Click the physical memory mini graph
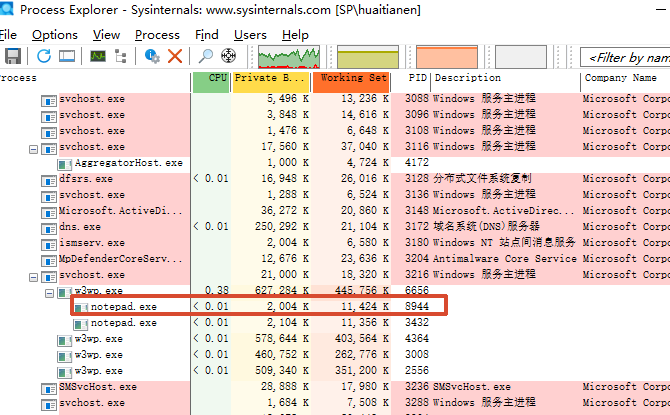670x415 pixels. point(447,57)
